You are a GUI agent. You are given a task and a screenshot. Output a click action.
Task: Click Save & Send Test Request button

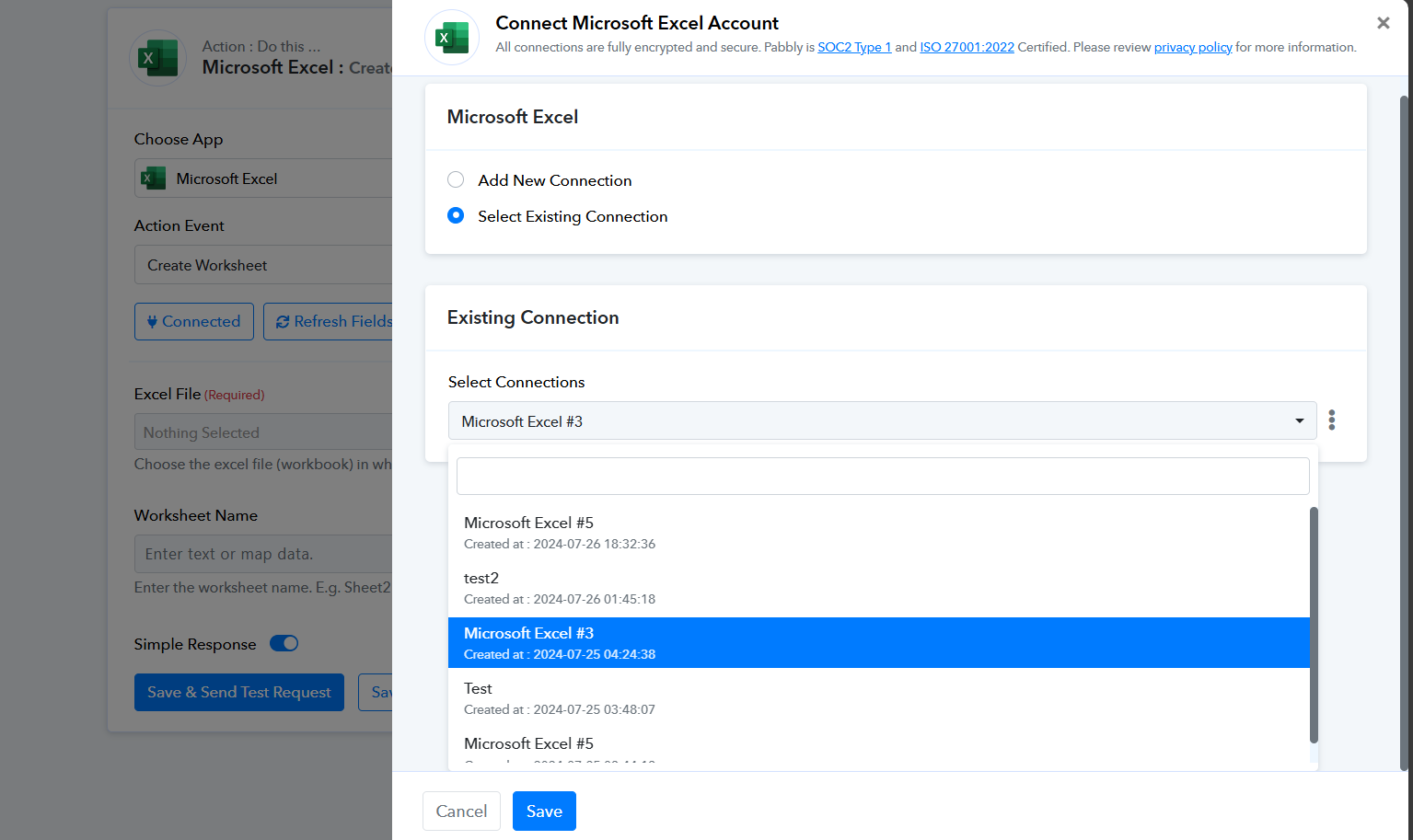pos(239,692)
